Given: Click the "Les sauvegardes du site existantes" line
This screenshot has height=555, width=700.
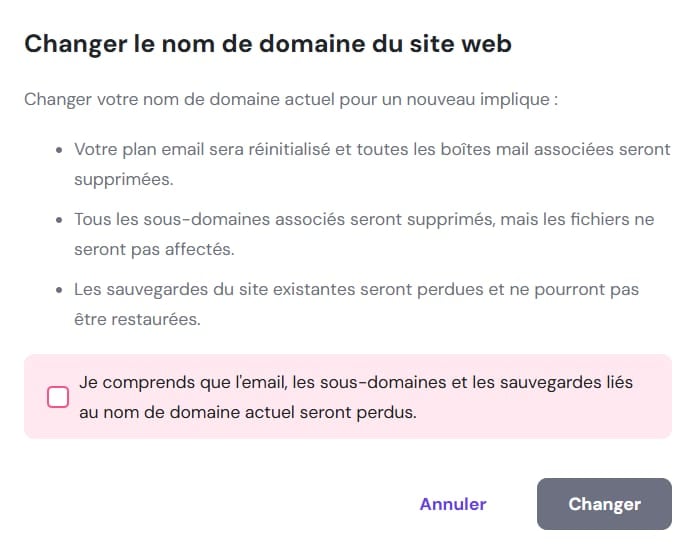Looking at the screenshot, I should (x=356, y=289).
